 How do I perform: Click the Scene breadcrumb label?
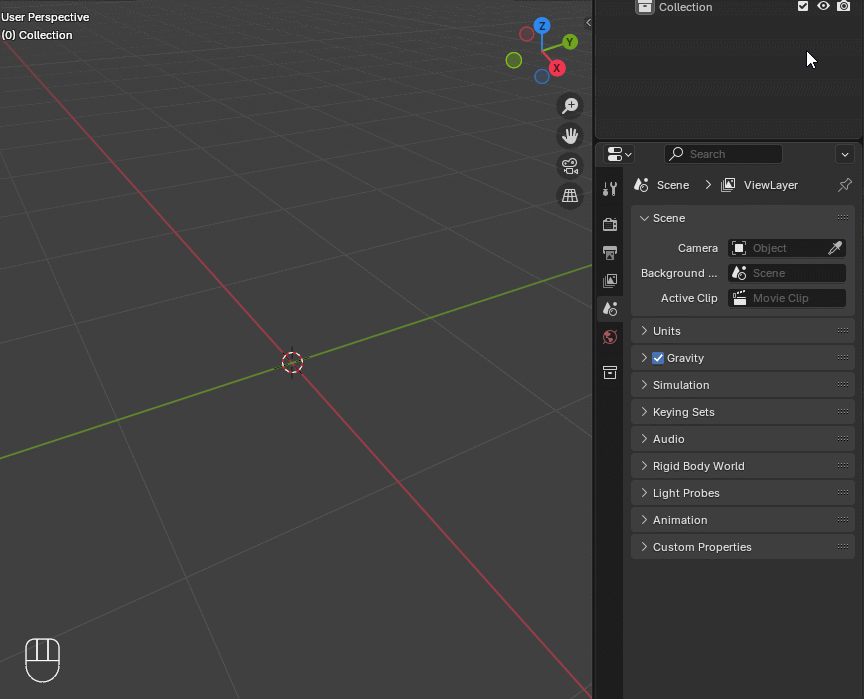click(x=672, y=184)
